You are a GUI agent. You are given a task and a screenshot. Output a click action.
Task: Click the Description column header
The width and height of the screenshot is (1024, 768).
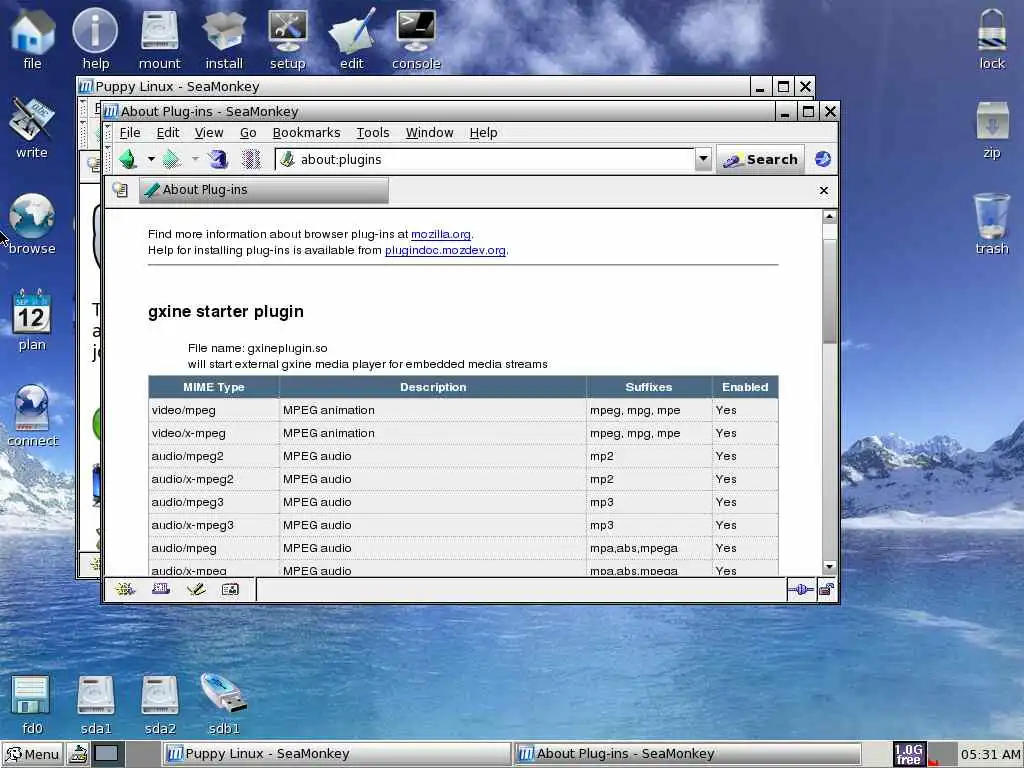[433, 387]
